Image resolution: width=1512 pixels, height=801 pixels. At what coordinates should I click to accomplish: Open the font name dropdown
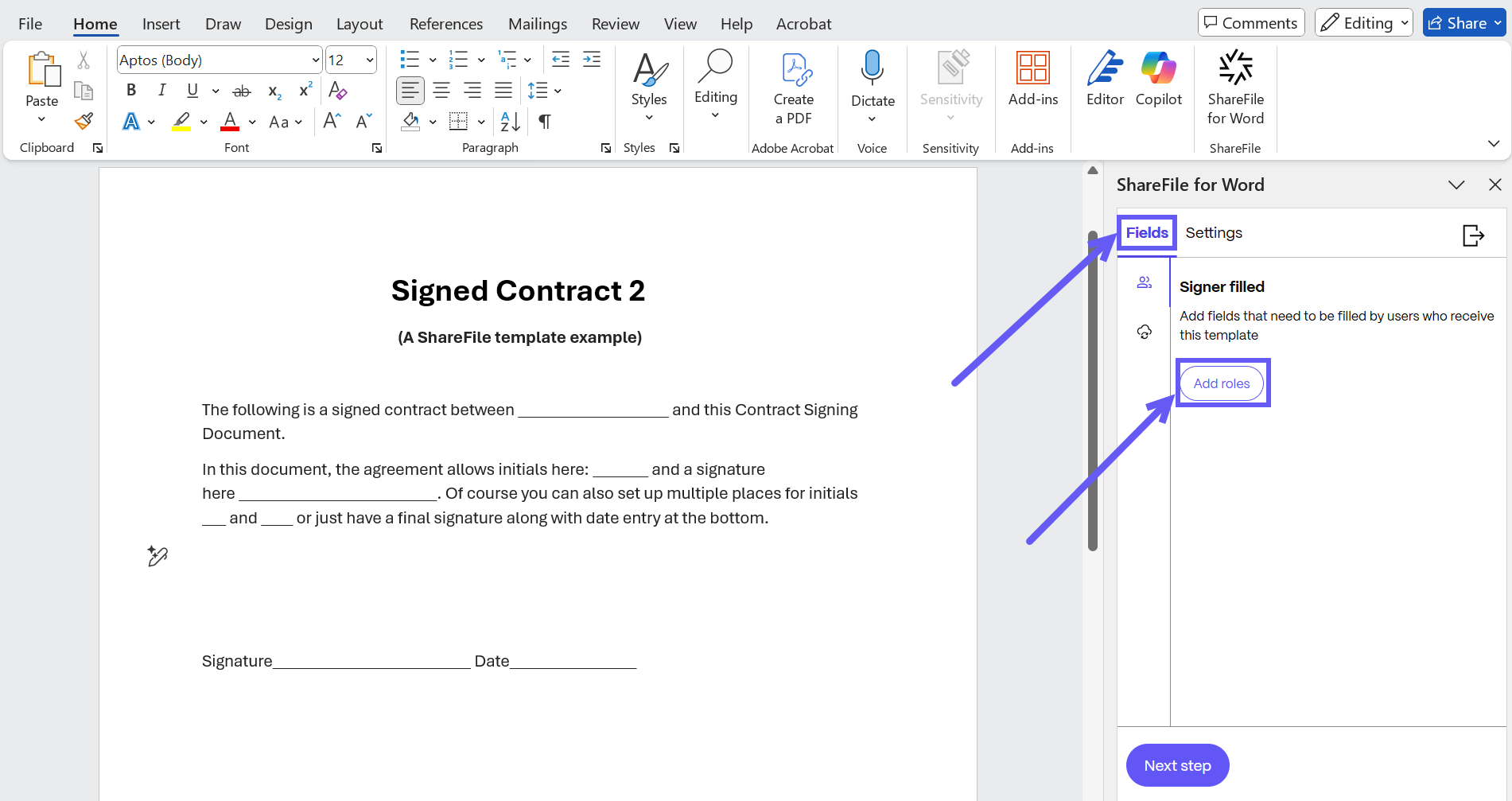tap(316, 60)
